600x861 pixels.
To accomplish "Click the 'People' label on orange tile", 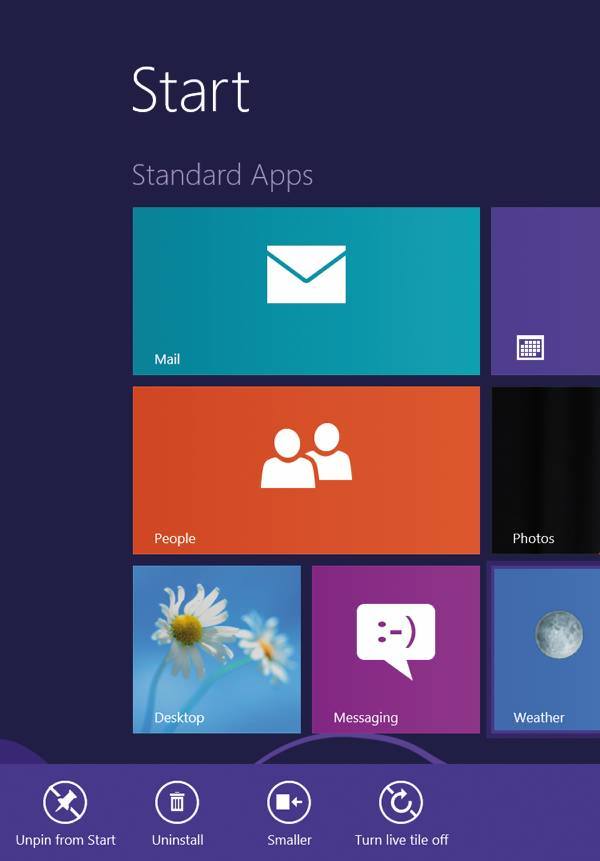I will point(175,538).
